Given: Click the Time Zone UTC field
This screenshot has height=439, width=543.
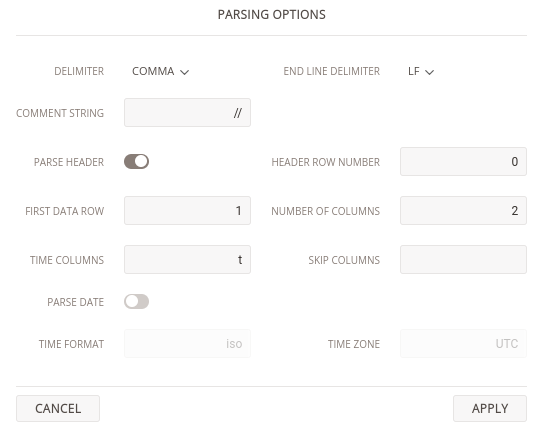Looking at the screenshot, I should (x=463, y=344).
